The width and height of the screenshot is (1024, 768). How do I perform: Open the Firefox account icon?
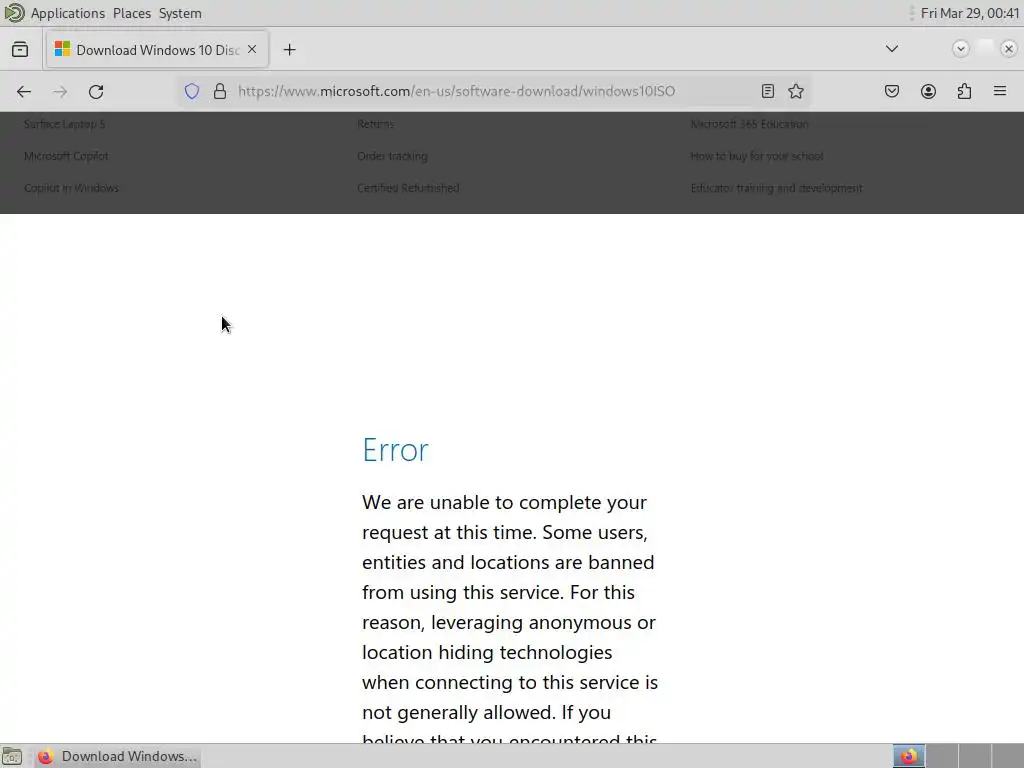(x=928, y=91)
